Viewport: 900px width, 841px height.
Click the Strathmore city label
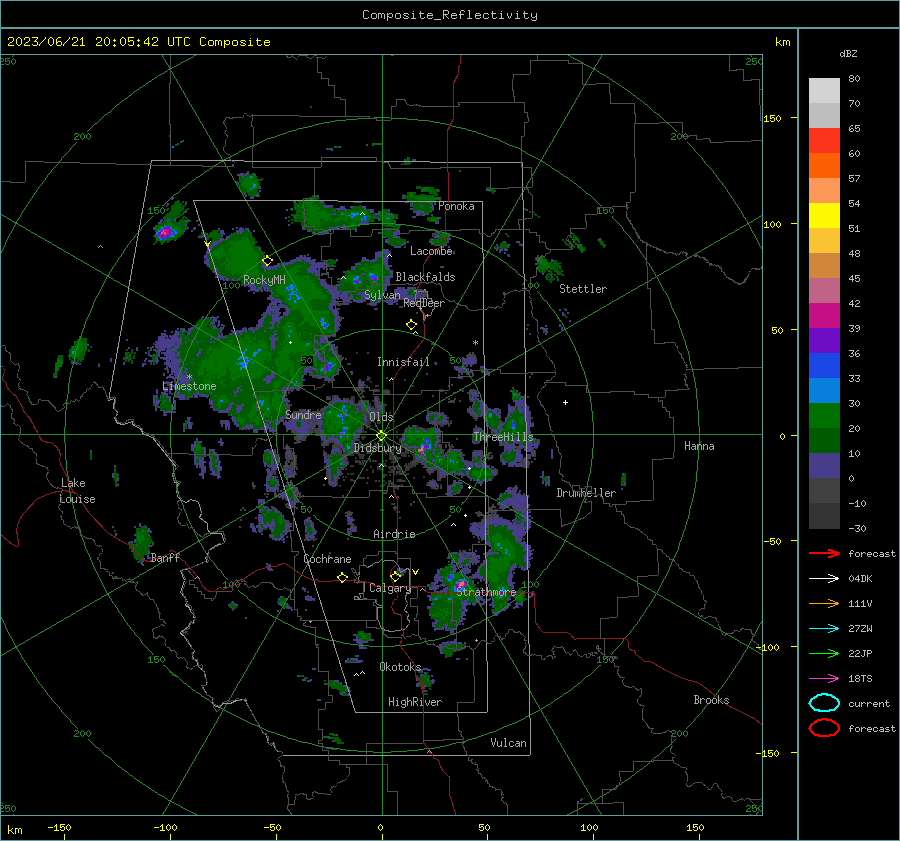coord(486,592)
